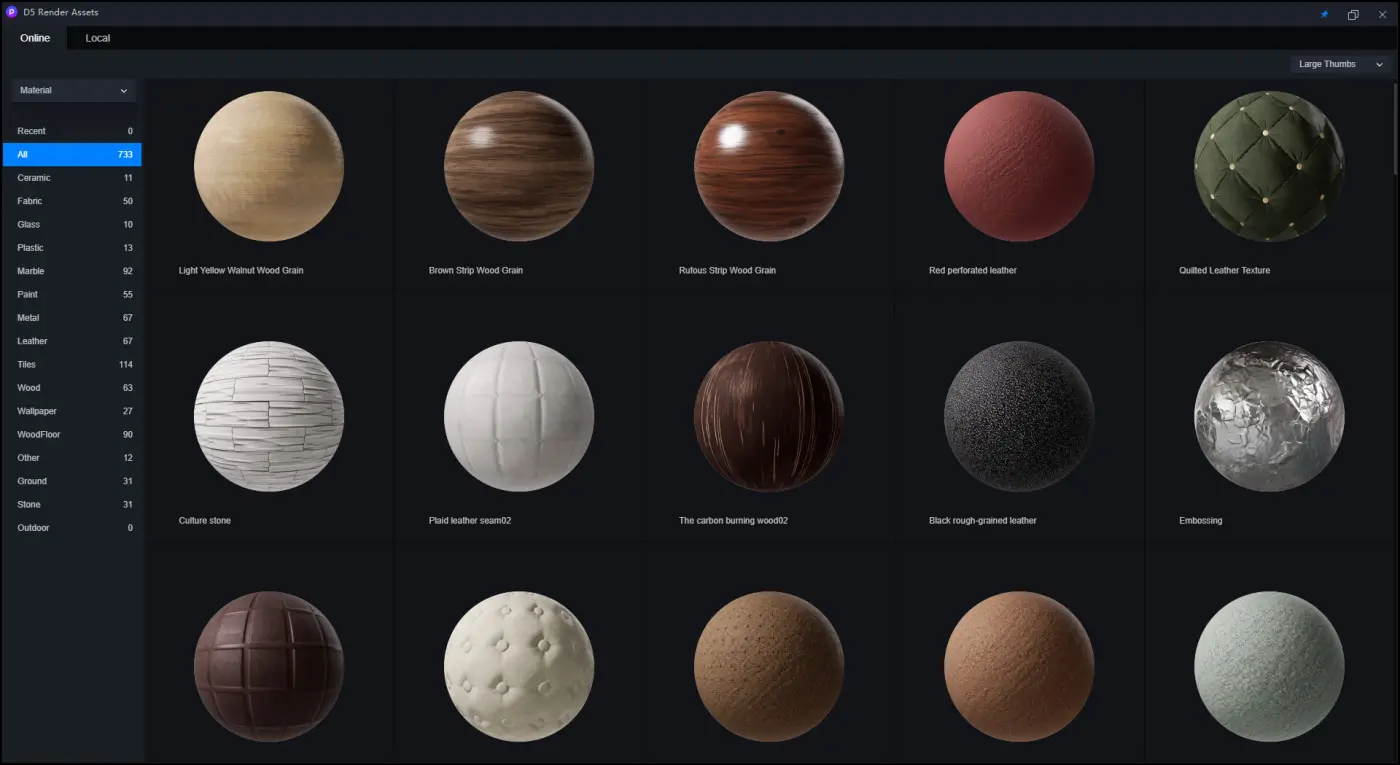Screen dimensions: 1400x765
Task: Select the Tiles category
Action: click(x=72, y=364)
